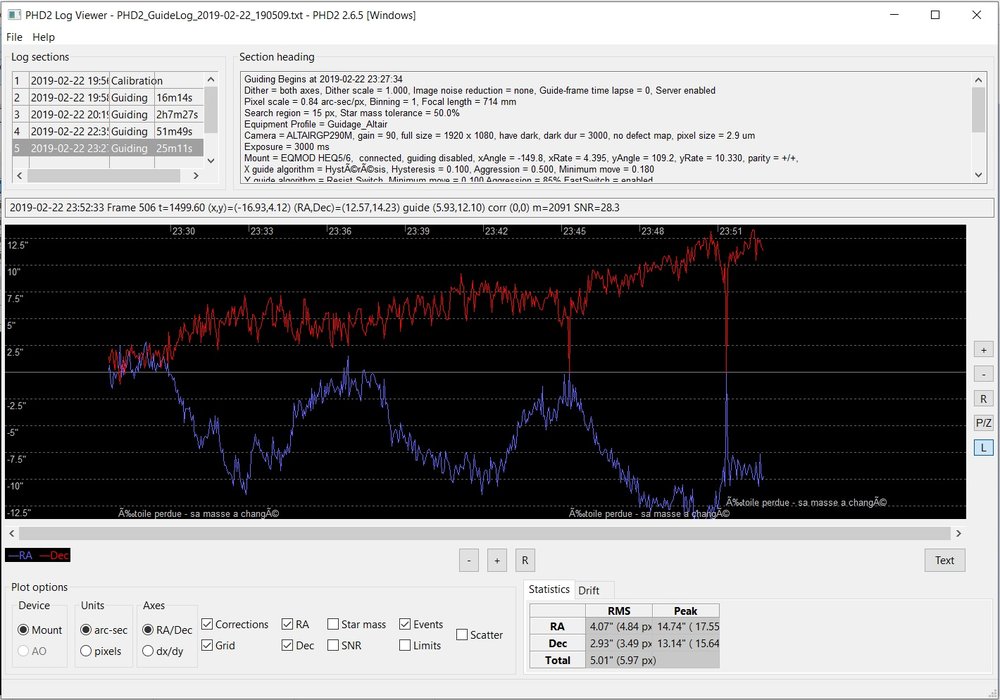Click the 23:45 timeline marker on graph
The height and width of the screenshot is (700, 1000).
(x=574, y=231)
